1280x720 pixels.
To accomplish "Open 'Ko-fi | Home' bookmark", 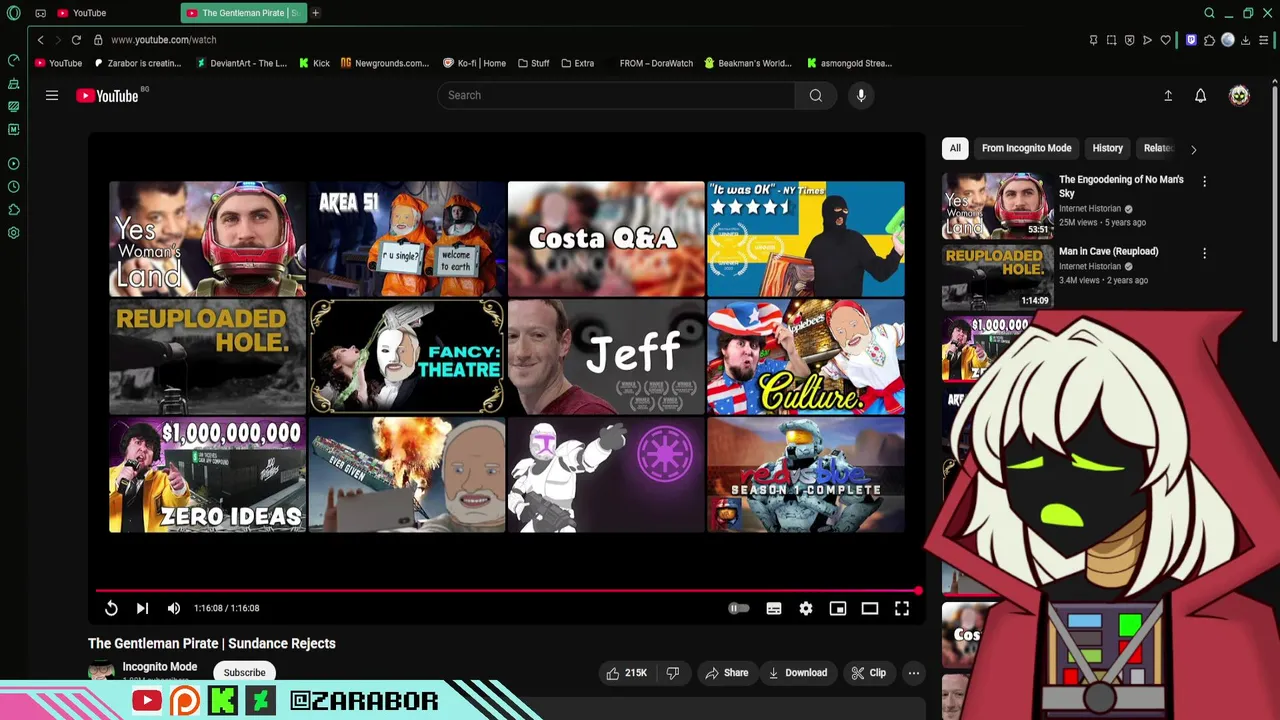I will (x=475, y=63).
